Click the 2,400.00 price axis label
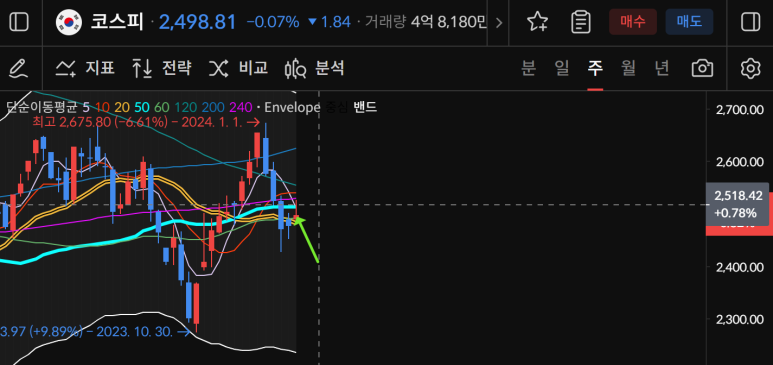 (x=739, y=267)
